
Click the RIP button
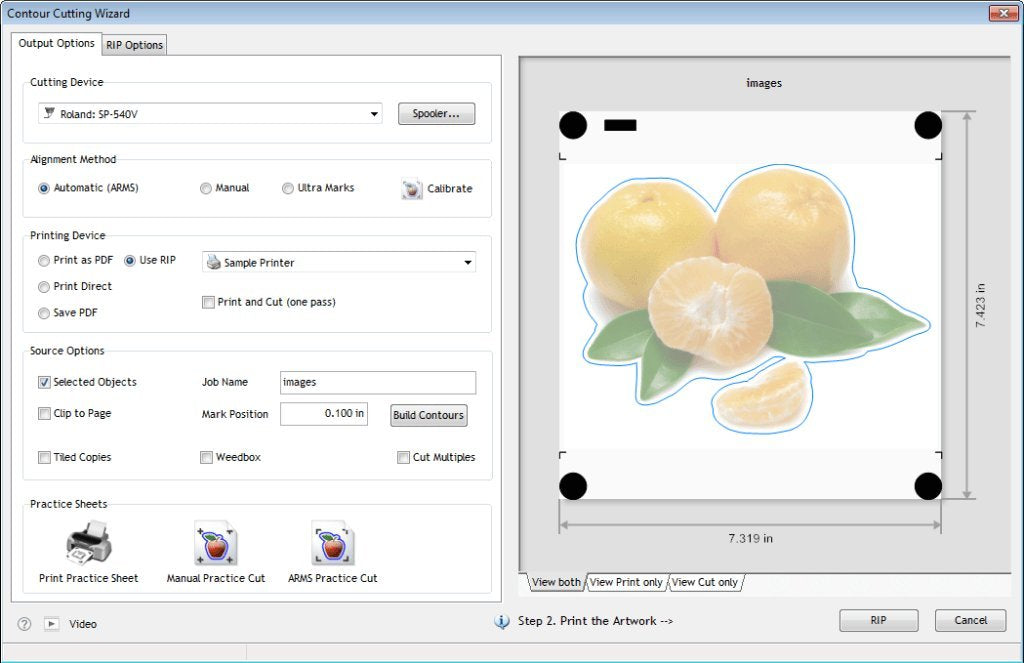click(878, 620)
